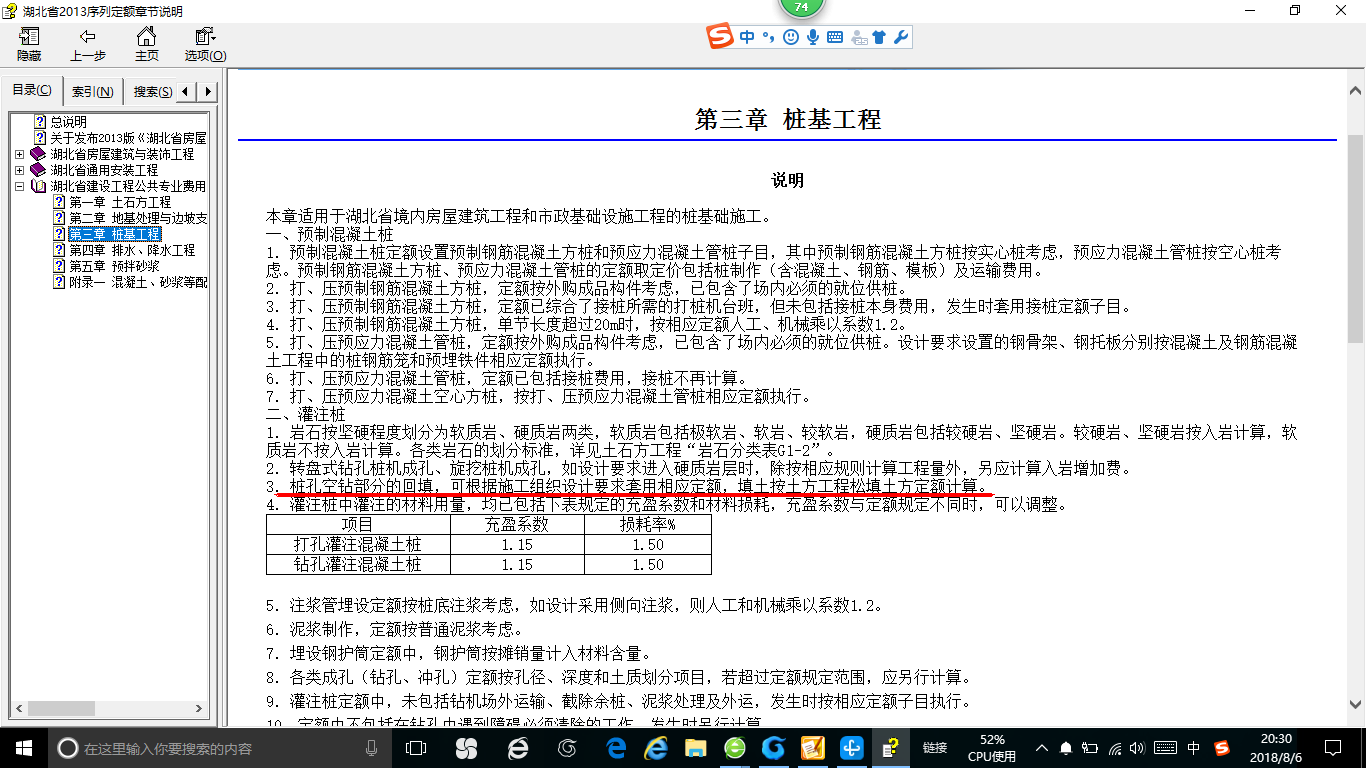Click the 损耗率% table header
1366x768 pixels.
click(x=648, y=525)
